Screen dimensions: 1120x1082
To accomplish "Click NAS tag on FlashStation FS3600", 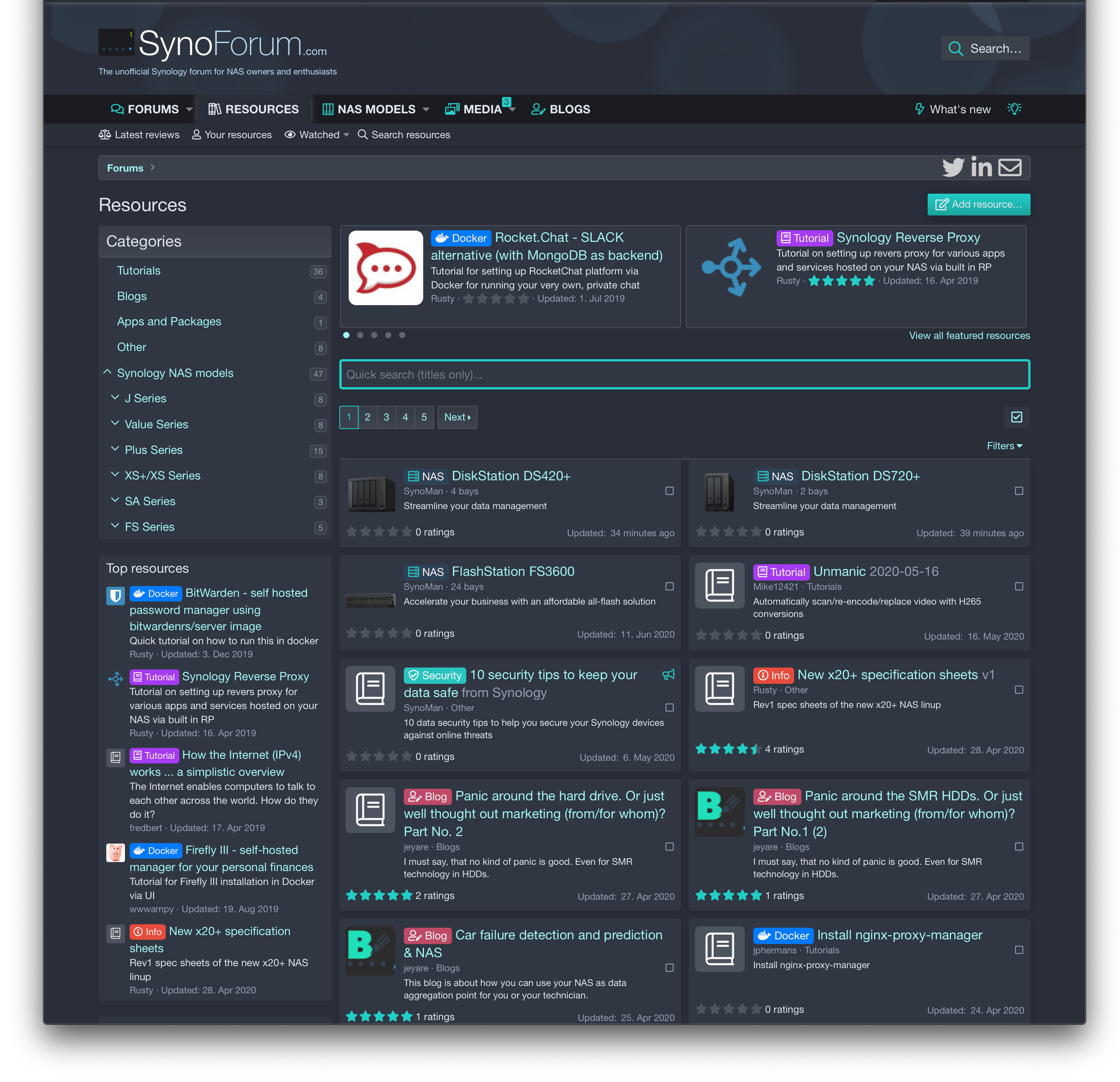I will [426, 572].
